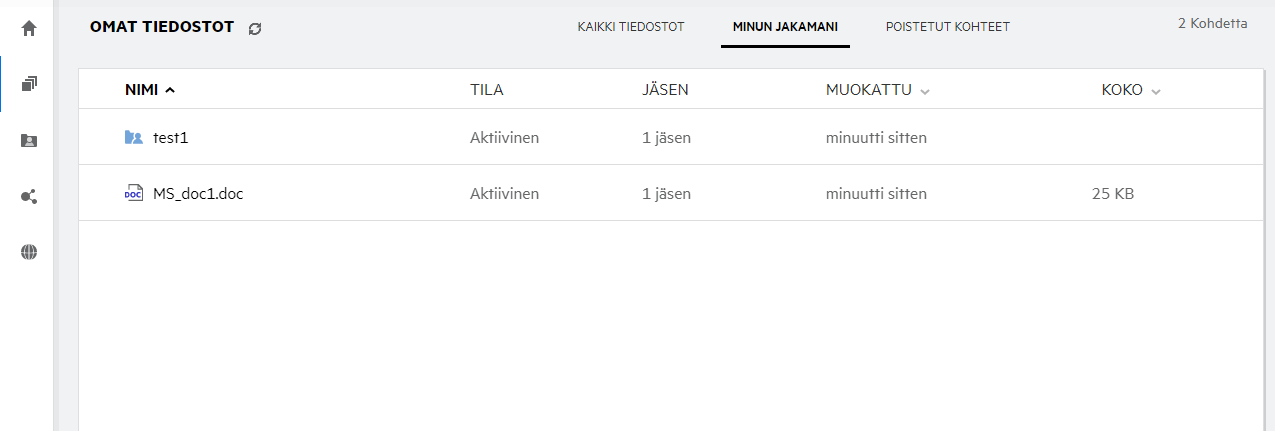The image size is (1275, 431).
Task: Open the Poistetut Kohteet tab
Action: click(x=947, y=27)
